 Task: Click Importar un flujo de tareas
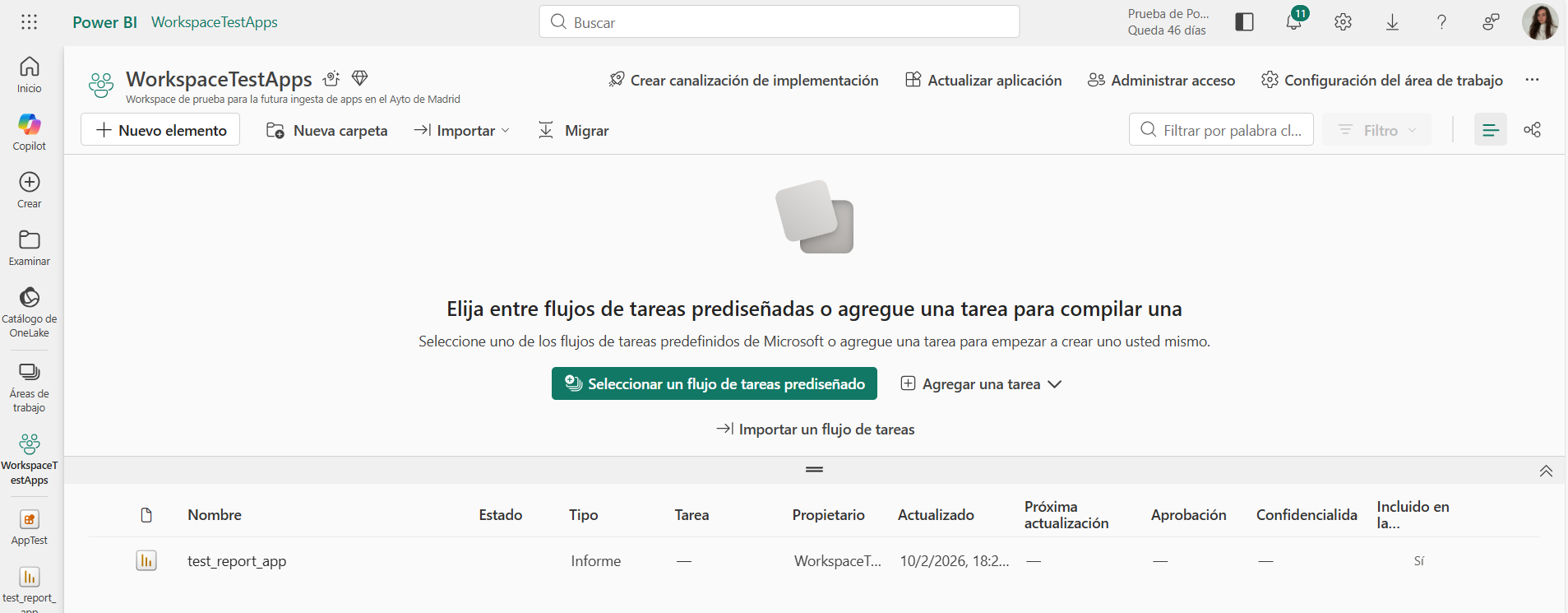(815, 430)
